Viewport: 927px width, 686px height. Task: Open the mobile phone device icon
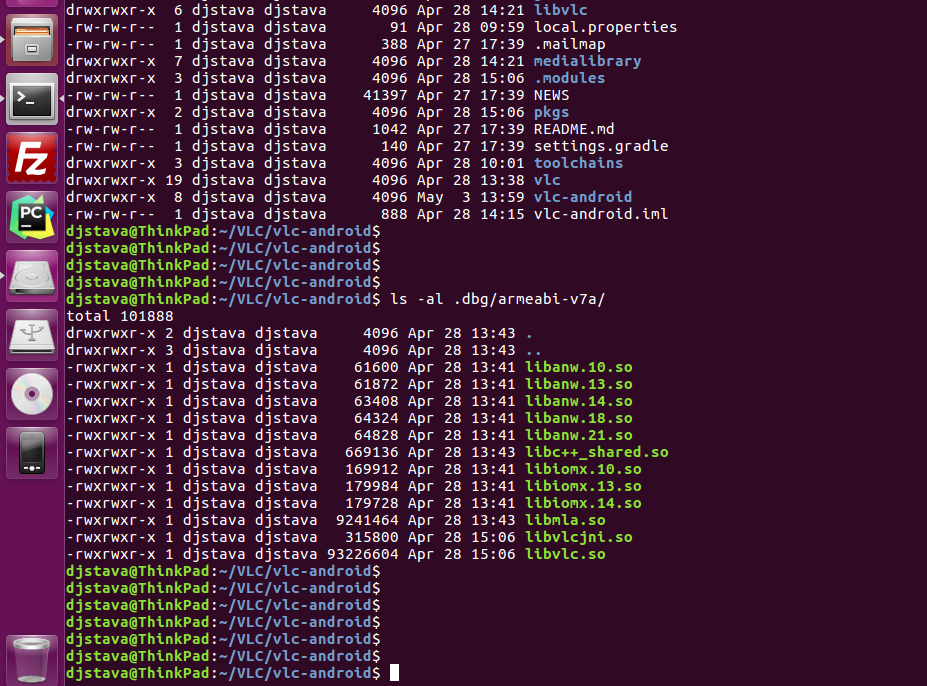click(x=32, y=452)
